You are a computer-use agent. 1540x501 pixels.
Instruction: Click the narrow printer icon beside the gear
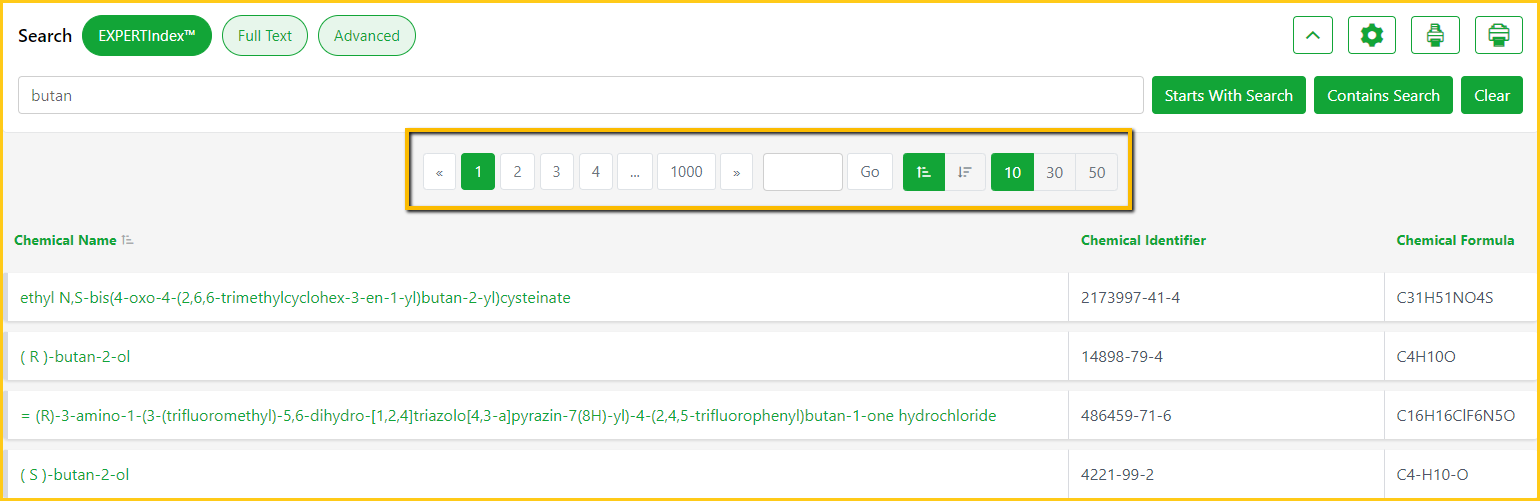pyautogui.click(x=1435, y=36)
